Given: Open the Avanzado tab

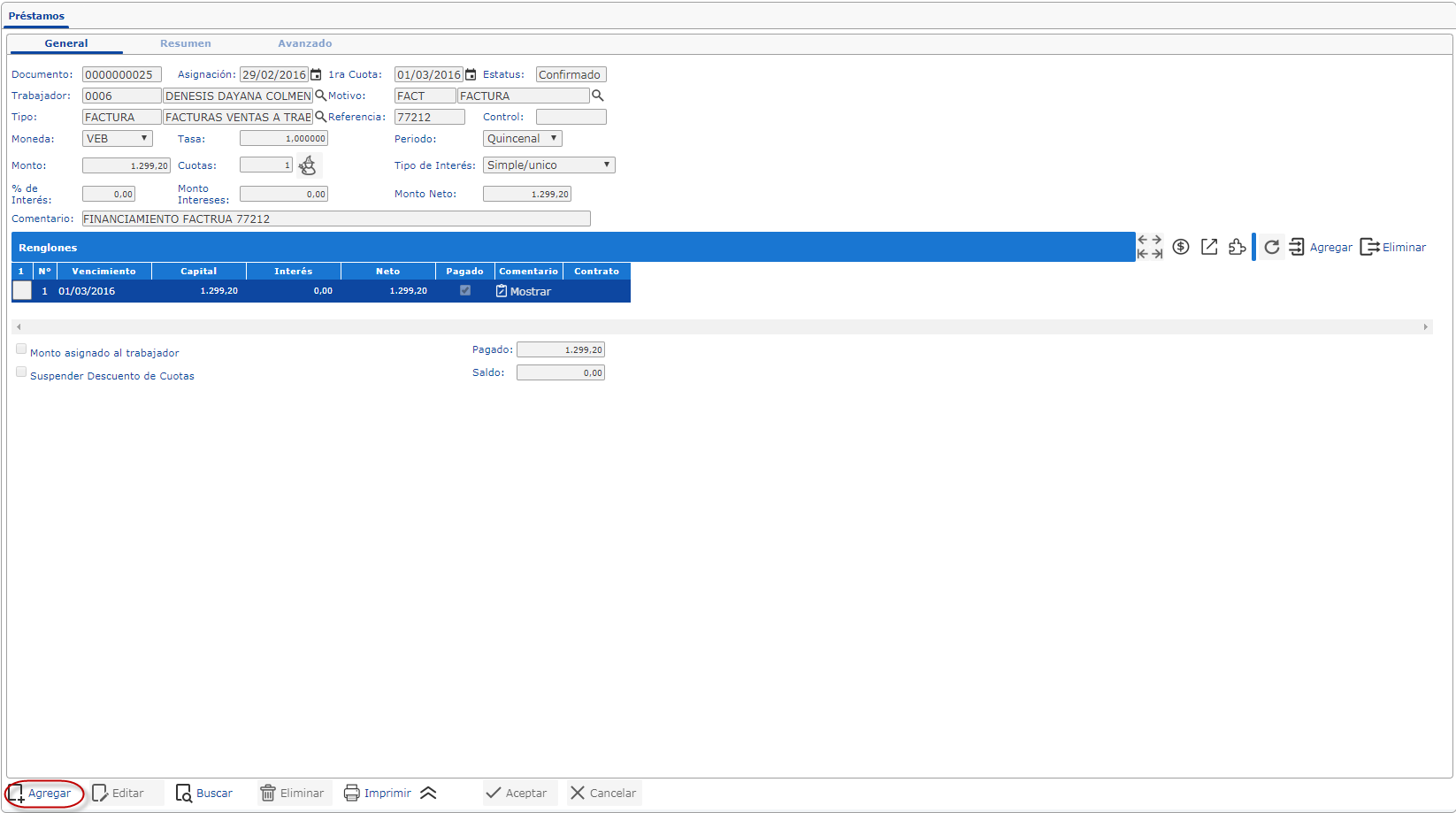Looking at the screenshot, I should pos(304,43).
